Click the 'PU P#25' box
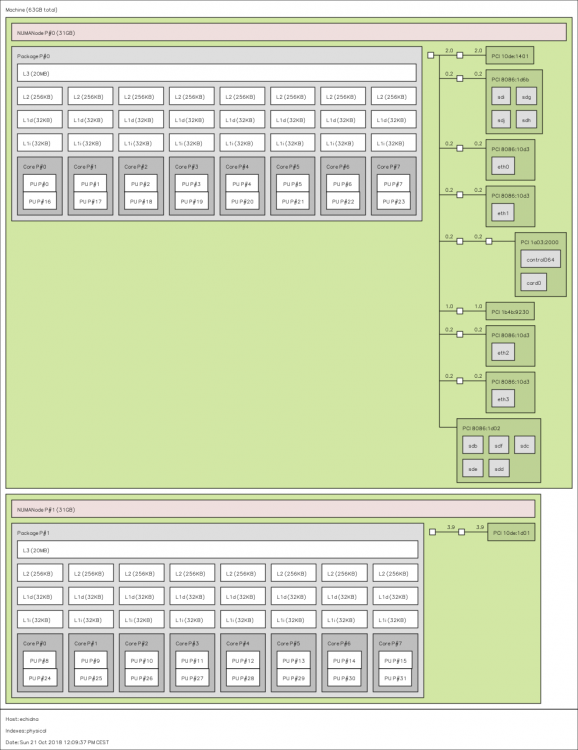 point(91,678)
